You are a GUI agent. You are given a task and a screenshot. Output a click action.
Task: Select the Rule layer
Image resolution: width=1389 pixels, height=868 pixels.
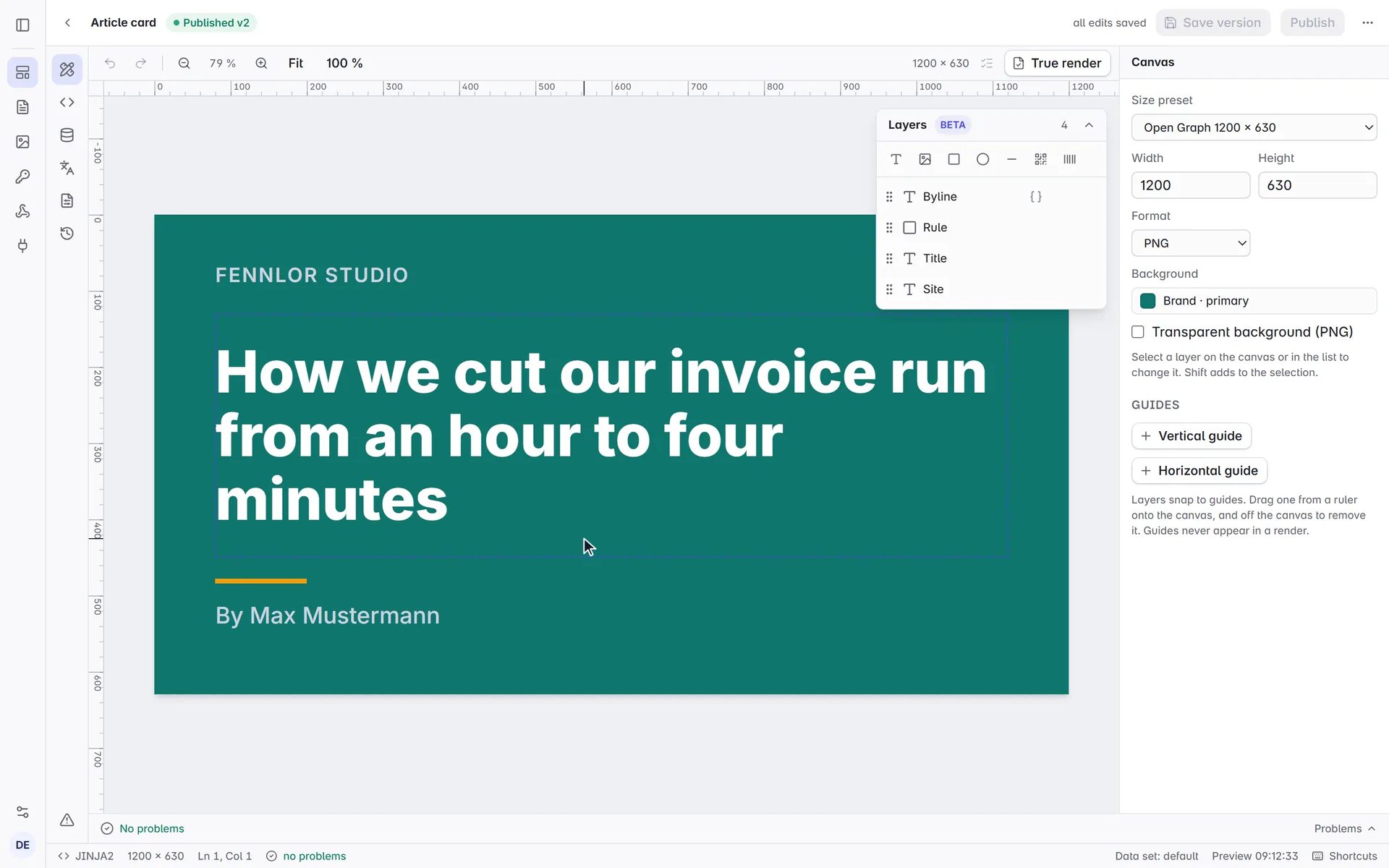point(991,227)
